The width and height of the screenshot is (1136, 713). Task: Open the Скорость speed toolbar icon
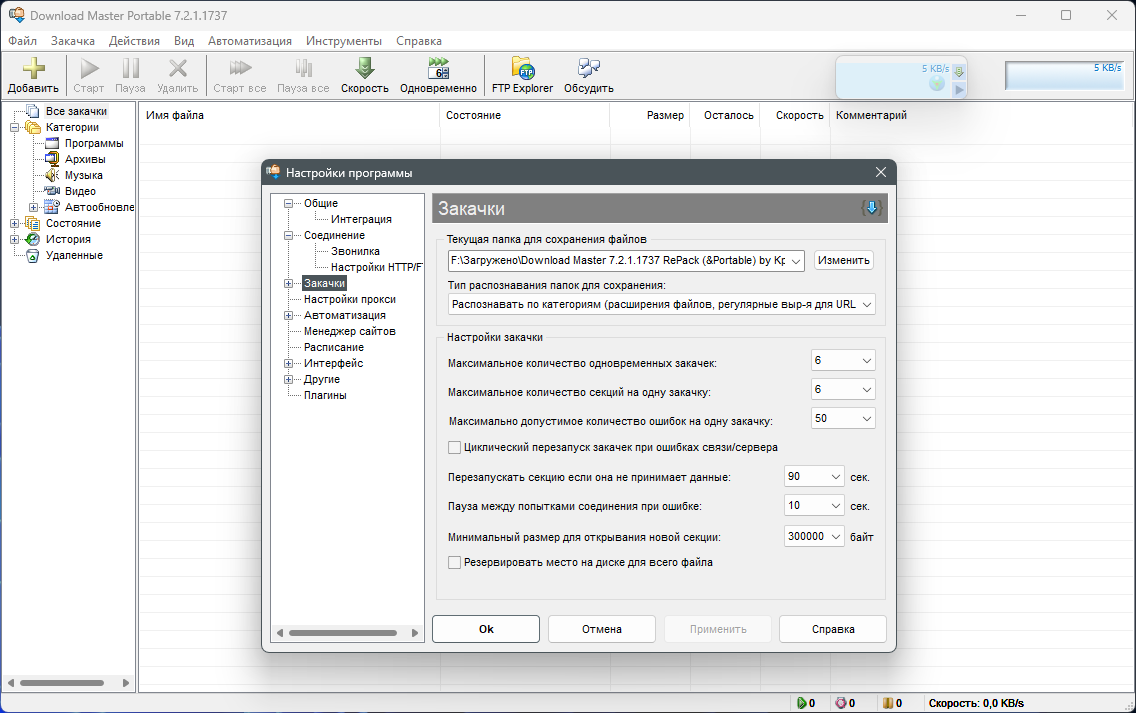point(364,68)
